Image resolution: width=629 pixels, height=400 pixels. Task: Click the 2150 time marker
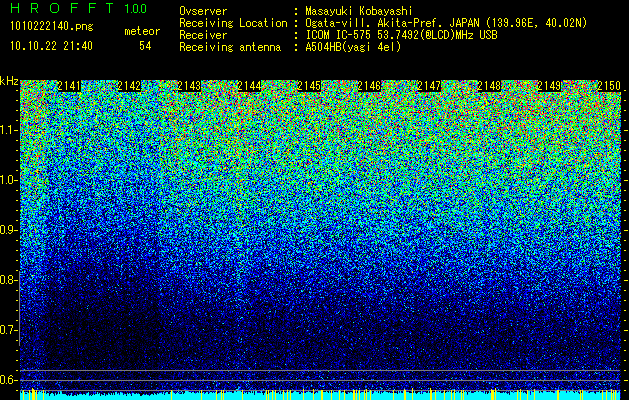point(609,86)
